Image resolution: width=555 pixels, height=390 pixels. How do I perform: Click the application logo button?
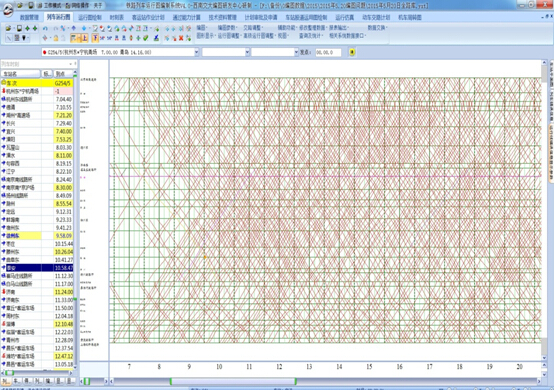8,10
